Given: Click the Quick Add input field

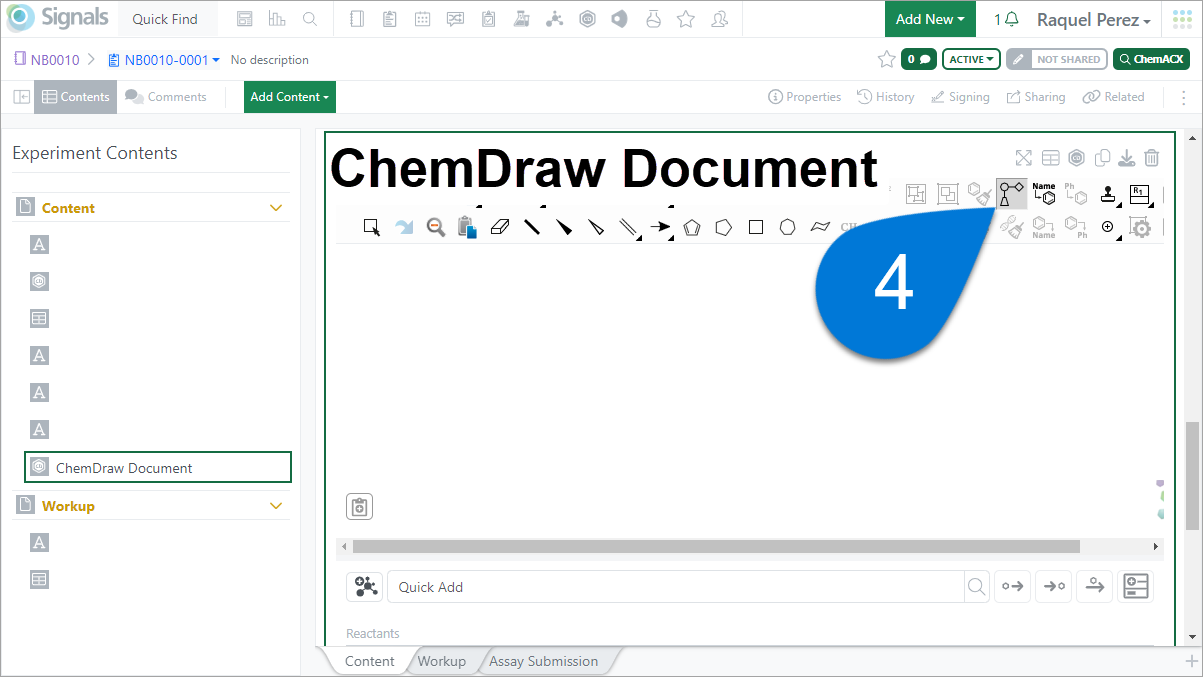Looking at the screenshot, I should [x=676, y=587].
